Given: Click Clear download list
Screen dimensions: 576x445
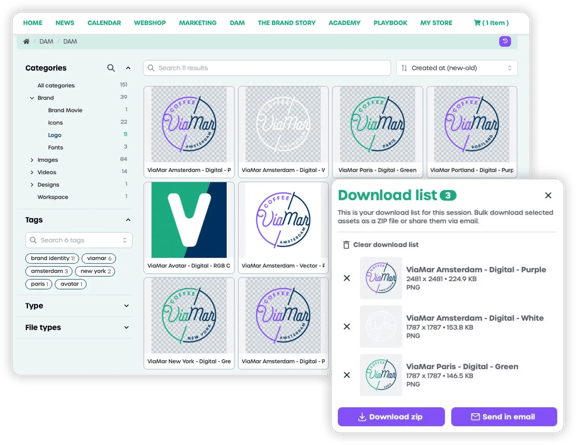Looking at the screenshot, I should (x=381, y=245).
